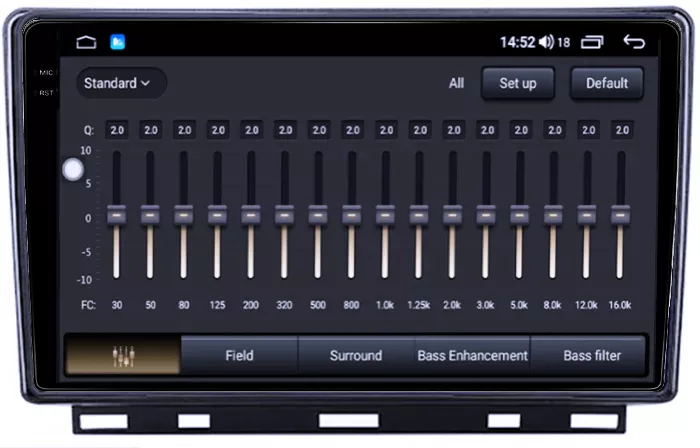Click the All label

[456, 83]
